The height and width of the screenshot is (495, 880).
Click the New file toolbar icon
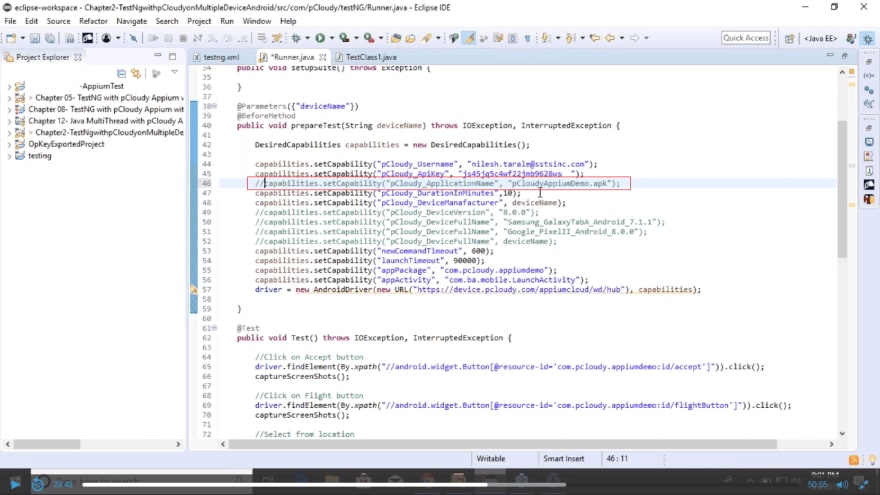tap(11, 38)
